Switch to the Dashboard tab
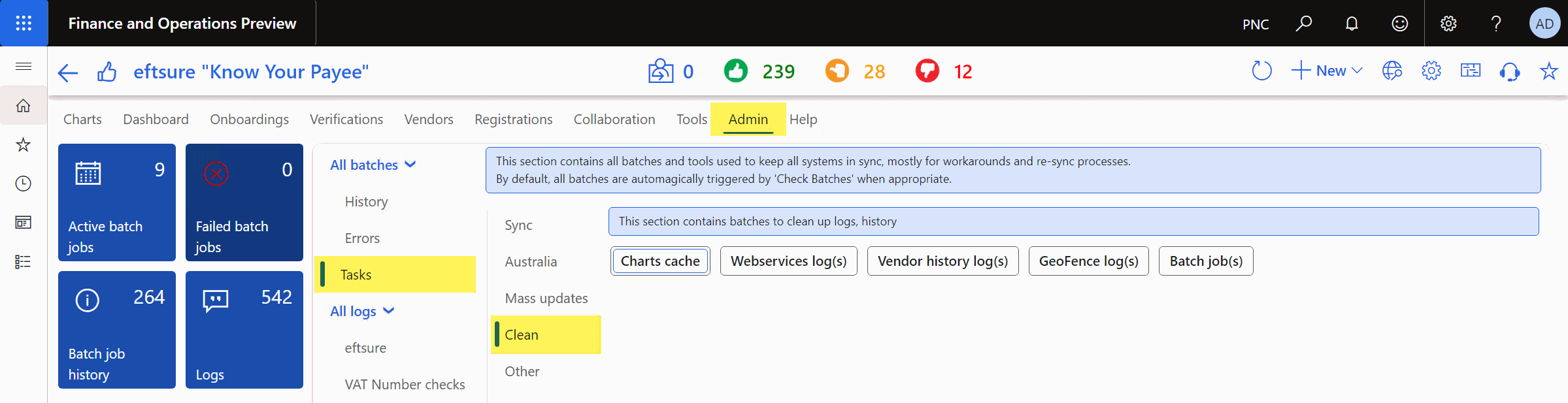 pyautogui.click(x=156, y=120)
